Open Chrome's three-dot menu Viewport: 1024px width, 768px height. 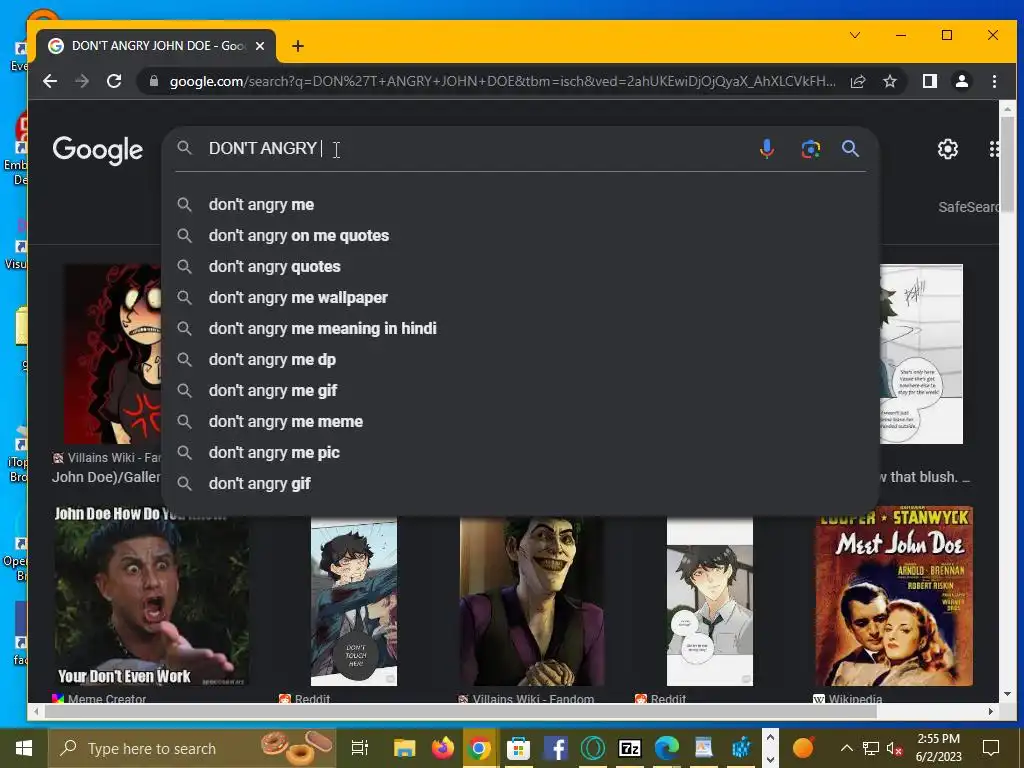tap(994, 81)
